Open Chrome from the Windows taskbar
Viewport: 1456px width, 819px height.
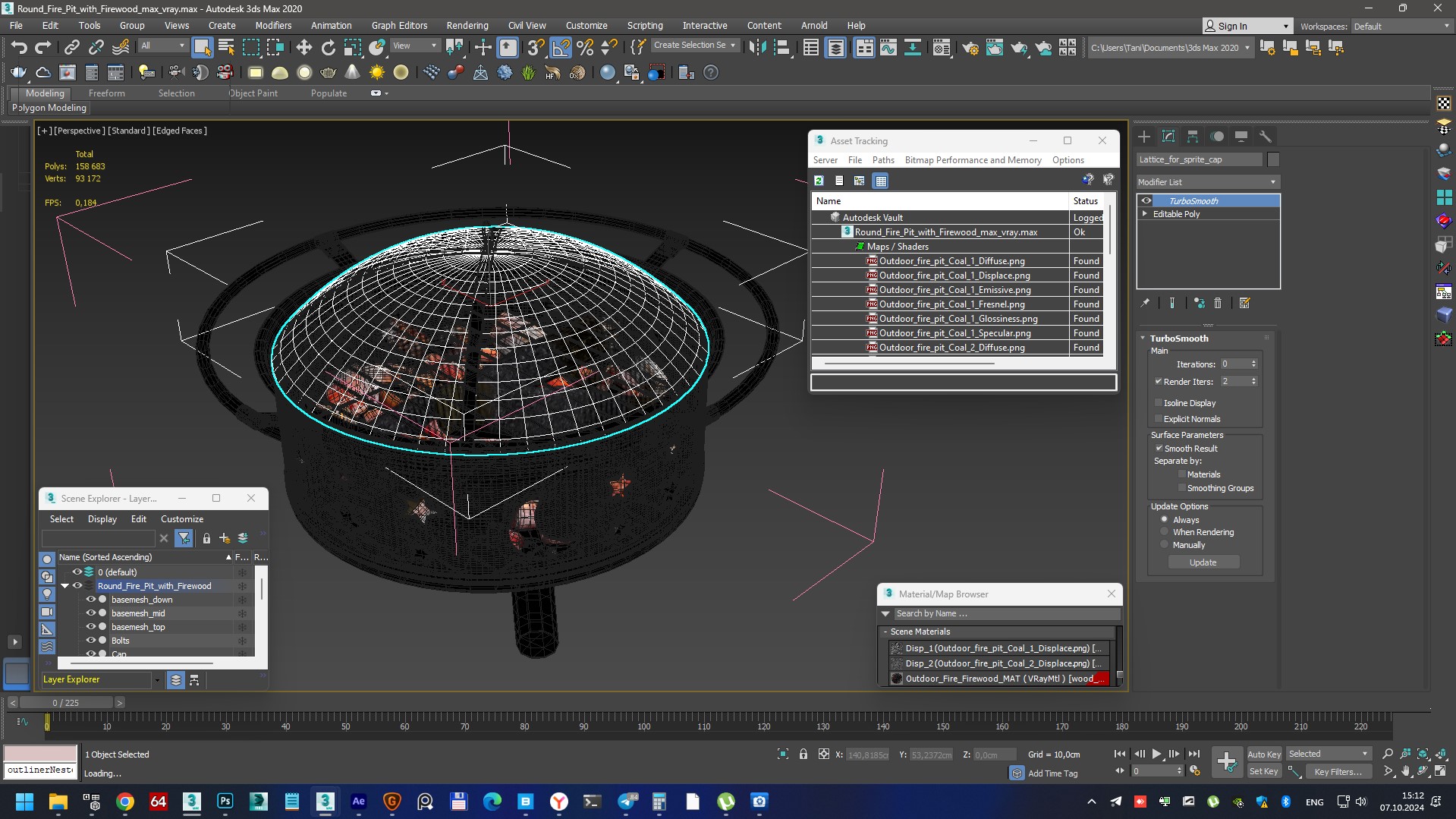pos(125,802)
